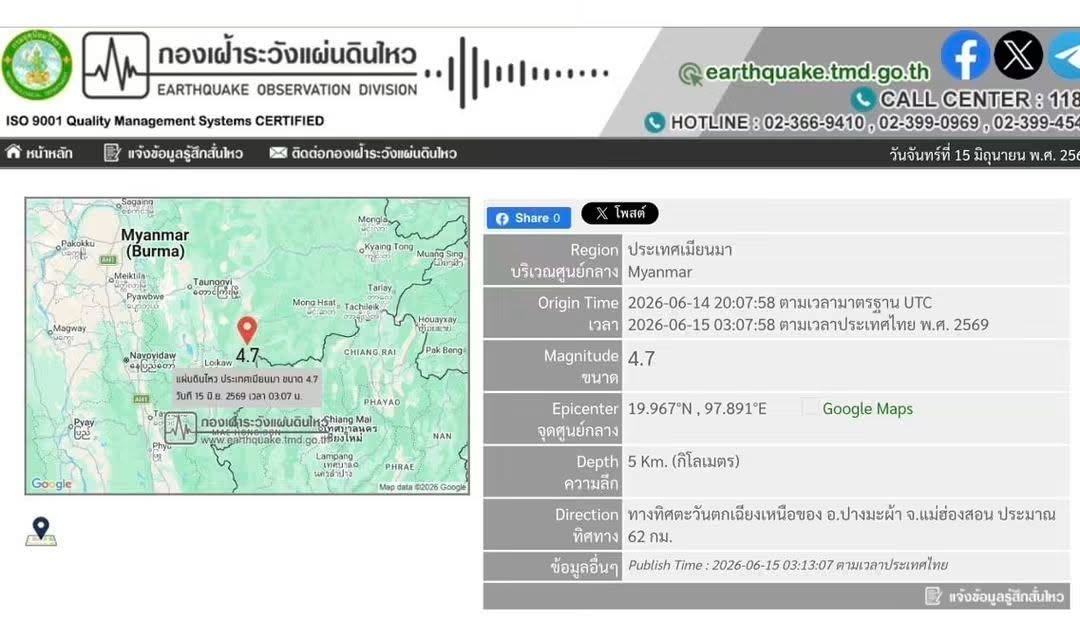Open the Telegram icon in header
1080x620 pixels.
coord(1064,55)
